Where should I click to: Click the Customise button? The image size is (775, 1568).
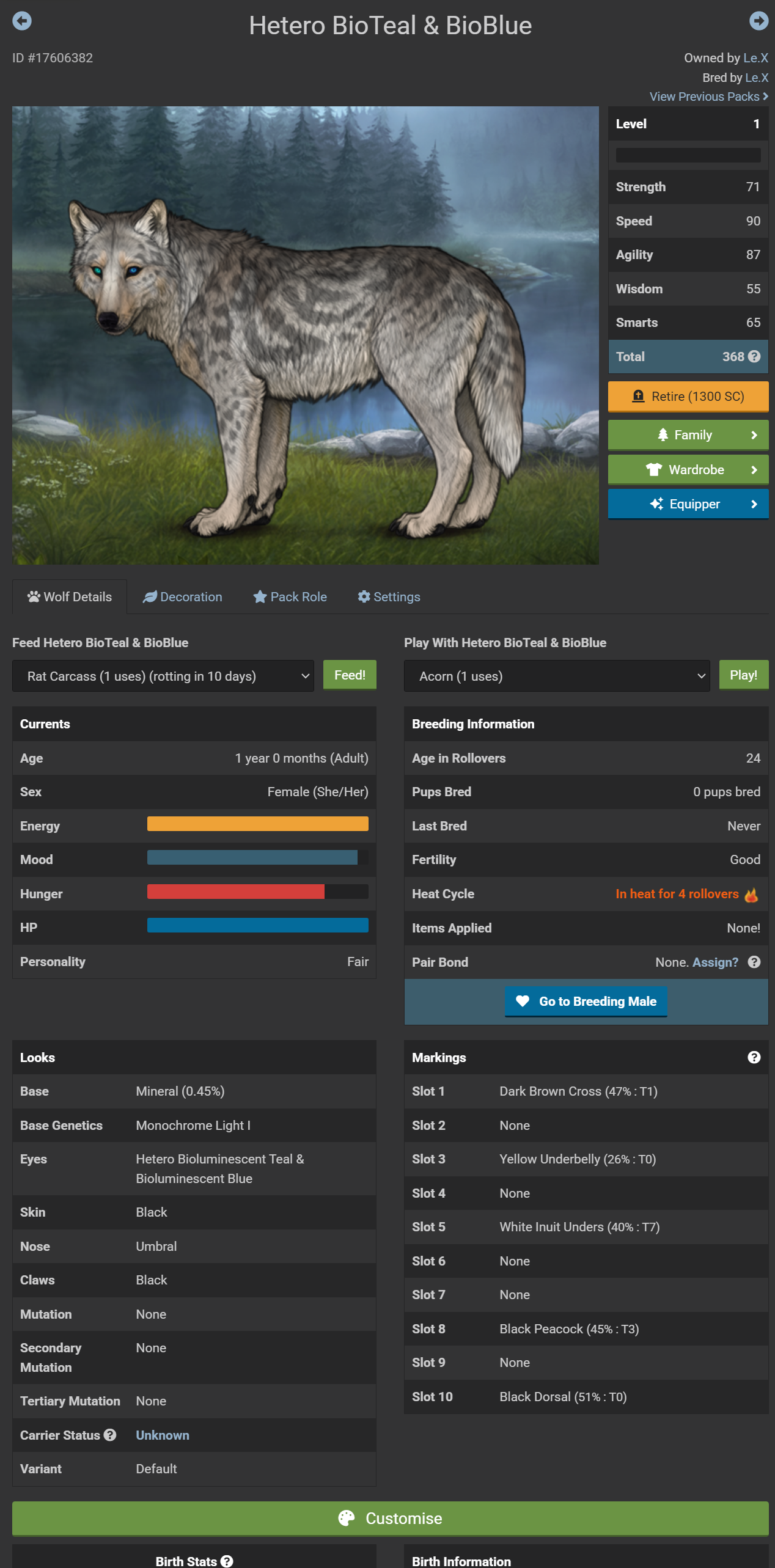(x=391, y=1519)
